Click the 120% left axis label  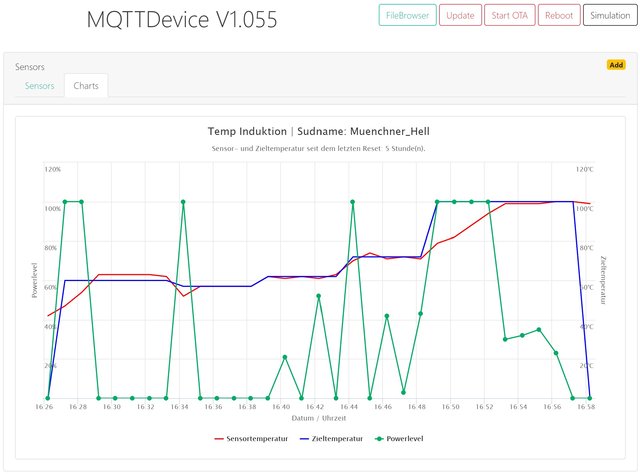[53, 169]
